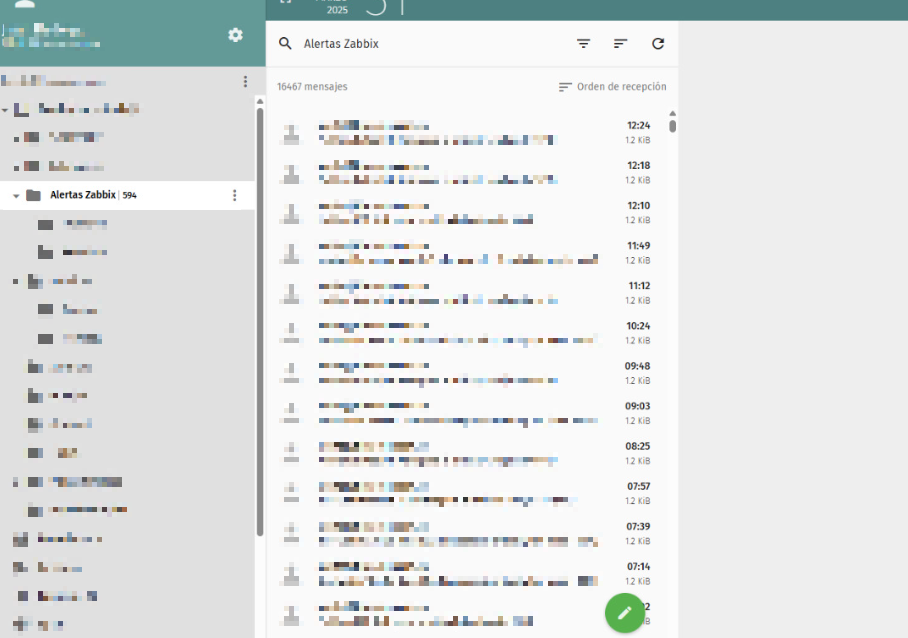Select the Alertas Zabbix folder

(x=84, y=195)
